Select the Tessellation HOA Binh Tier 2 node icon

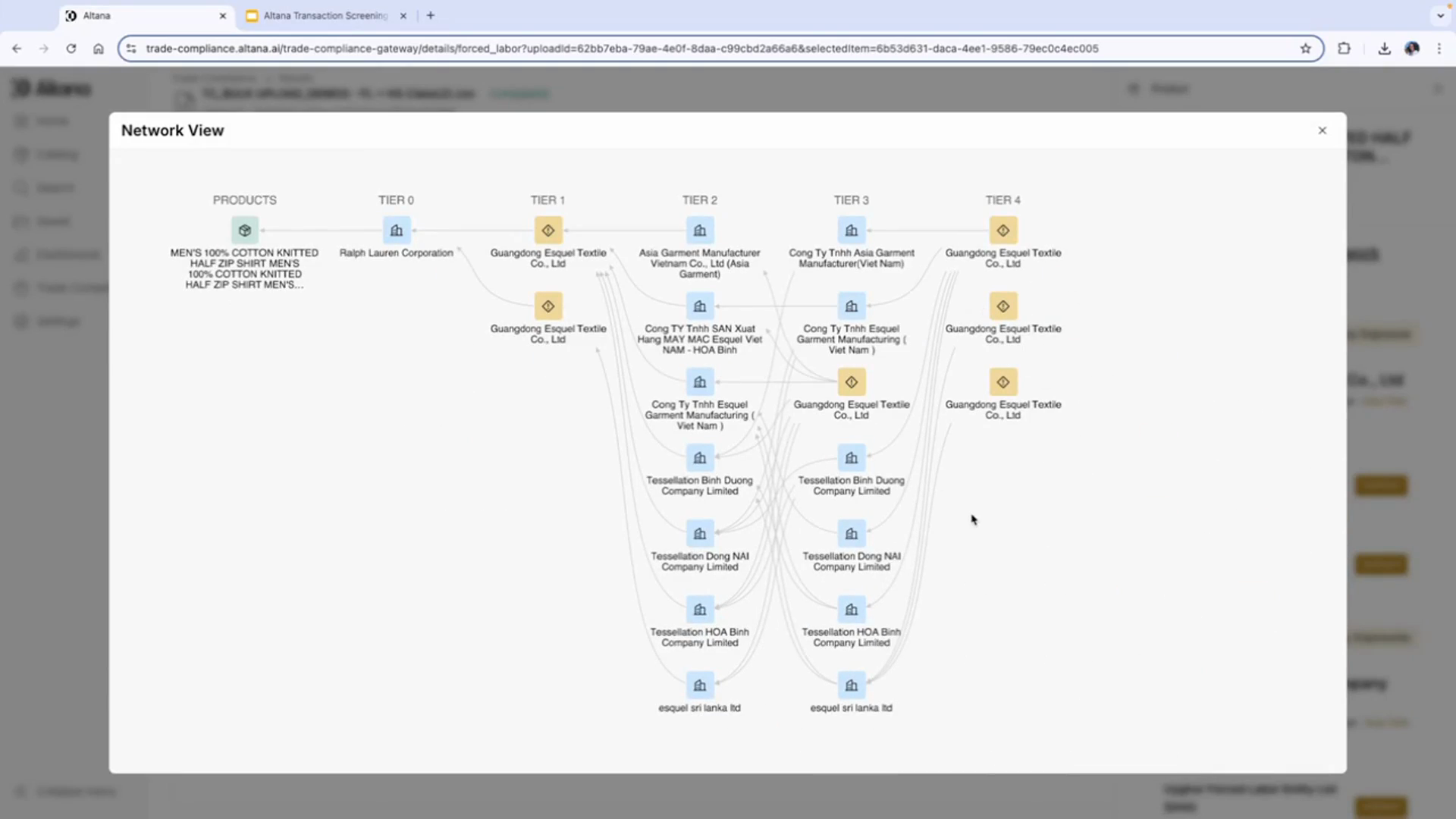click(x=699, y=609)
